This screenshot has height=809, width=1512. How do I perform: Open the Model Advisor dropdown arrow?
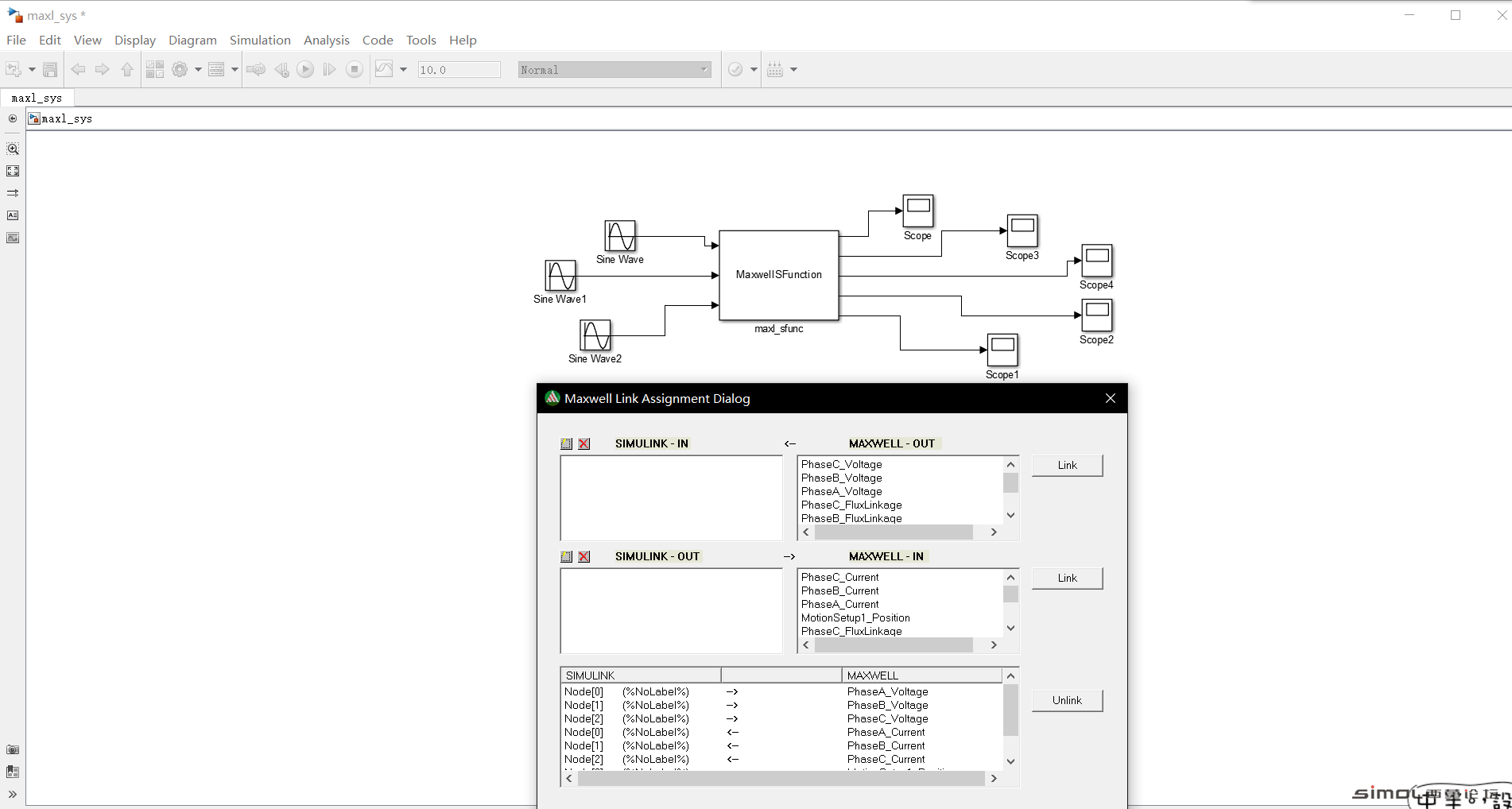click(x=754, y=70)
